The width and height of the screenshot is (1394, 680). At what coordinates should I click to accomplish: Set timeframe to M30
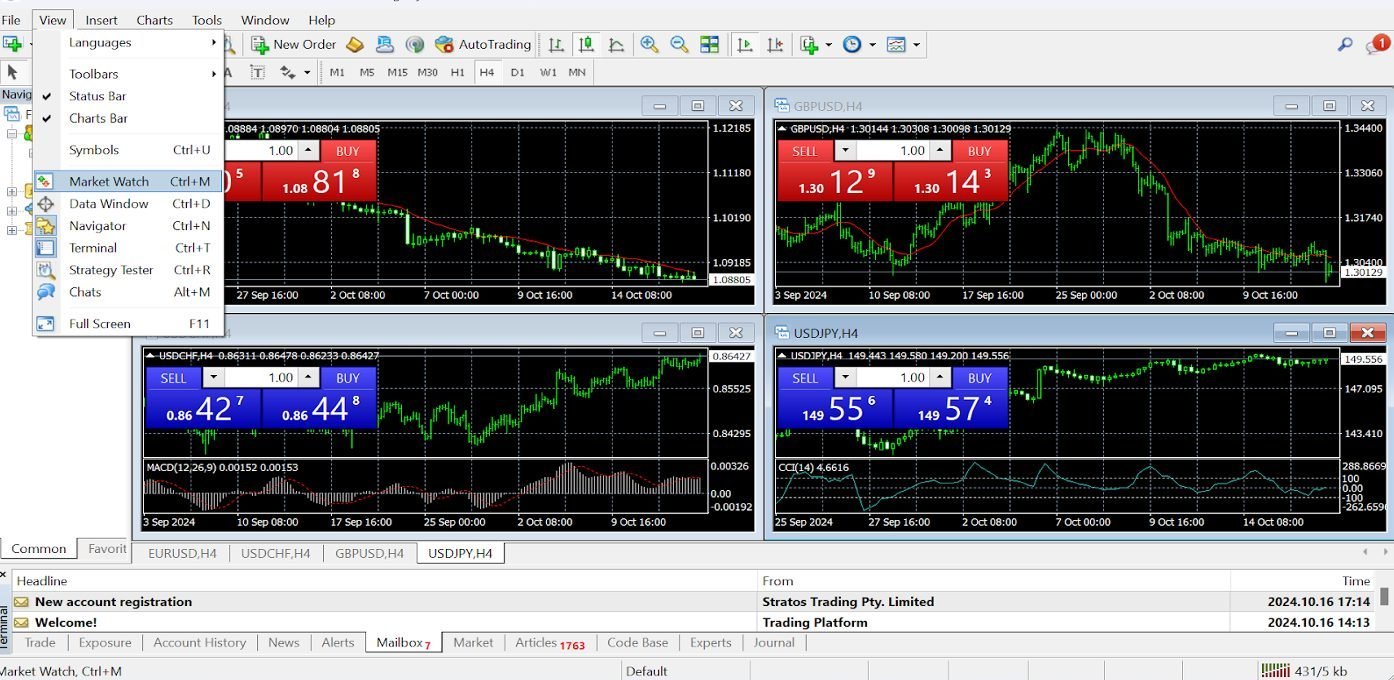tap(428, 72)
